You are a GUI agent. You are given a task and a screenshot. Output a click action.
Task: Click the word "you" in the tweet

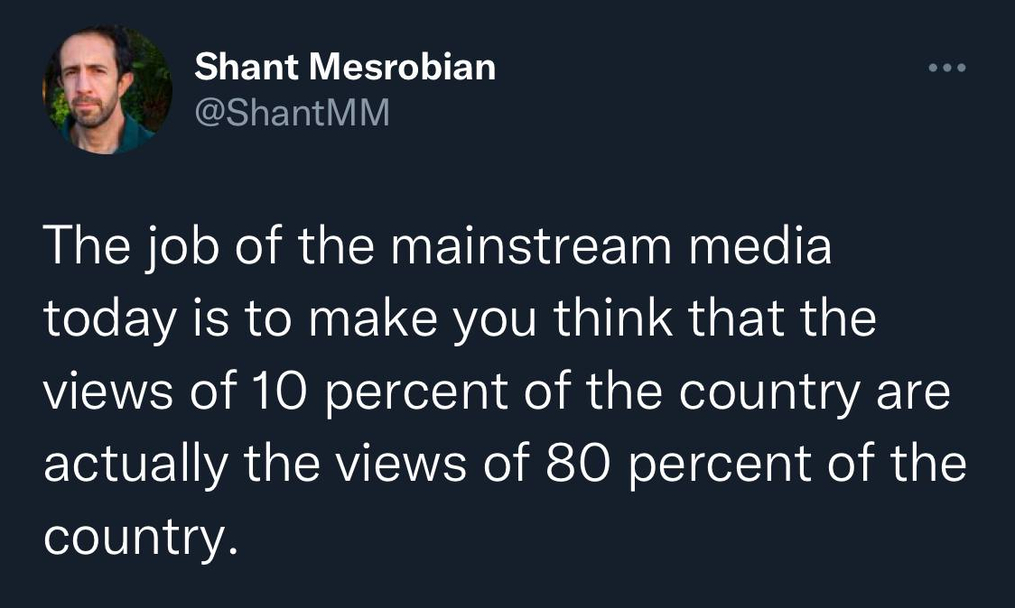click(495, 324)
